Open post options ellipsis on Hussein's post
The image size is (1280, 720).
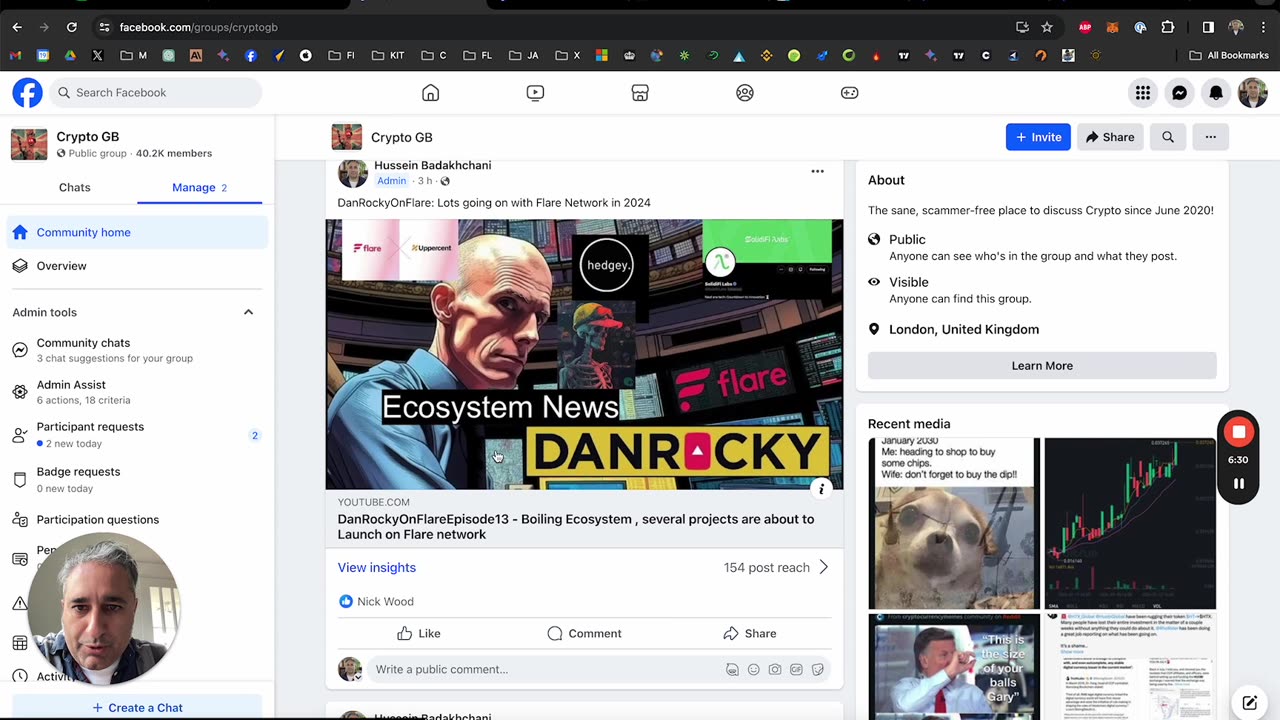click(817, 171)
